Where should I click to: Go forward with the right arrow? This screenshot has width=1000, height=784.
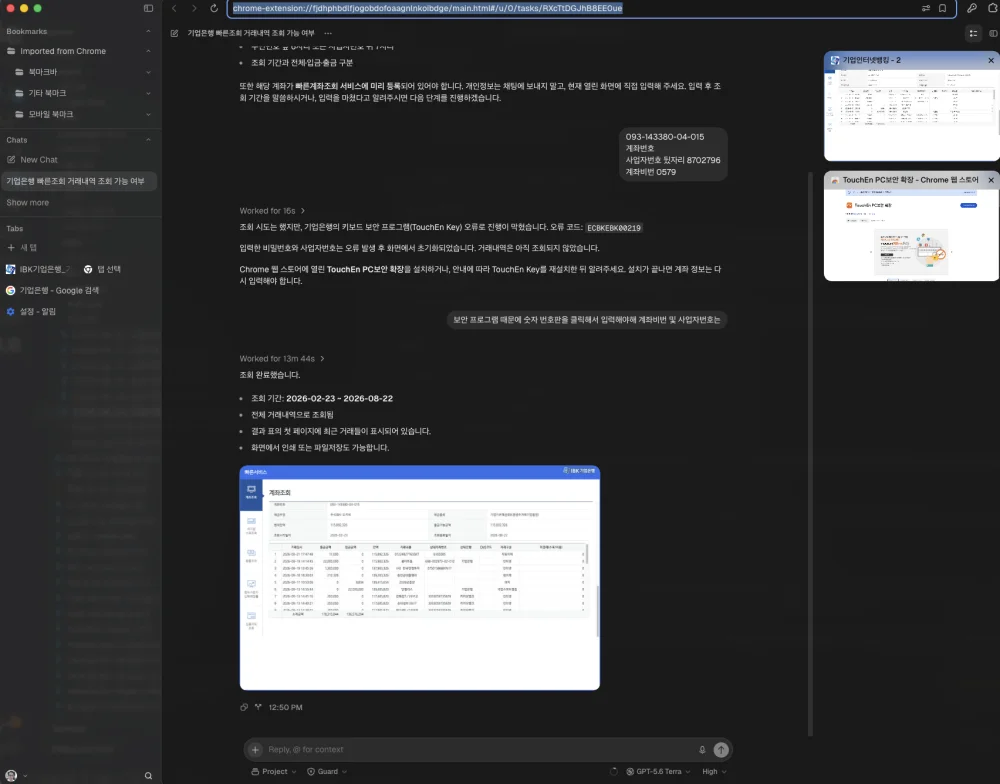[x=194, y=8]
